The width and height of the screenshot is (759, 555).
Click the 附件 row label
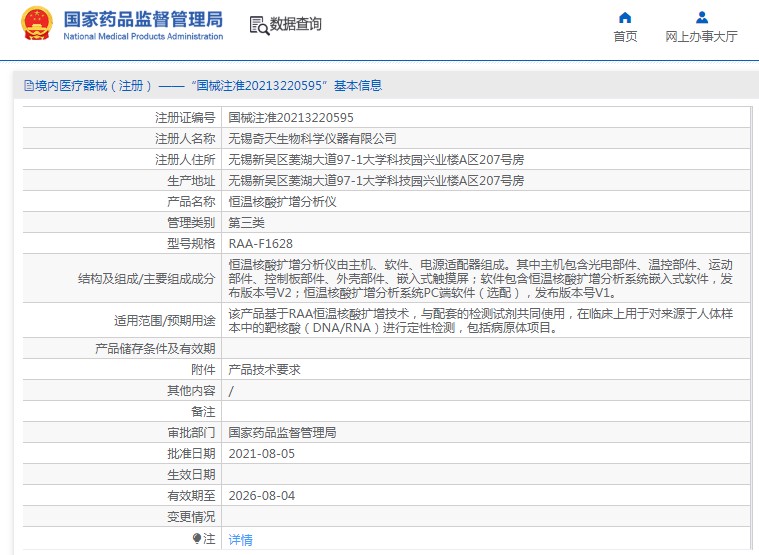[203, 370]
